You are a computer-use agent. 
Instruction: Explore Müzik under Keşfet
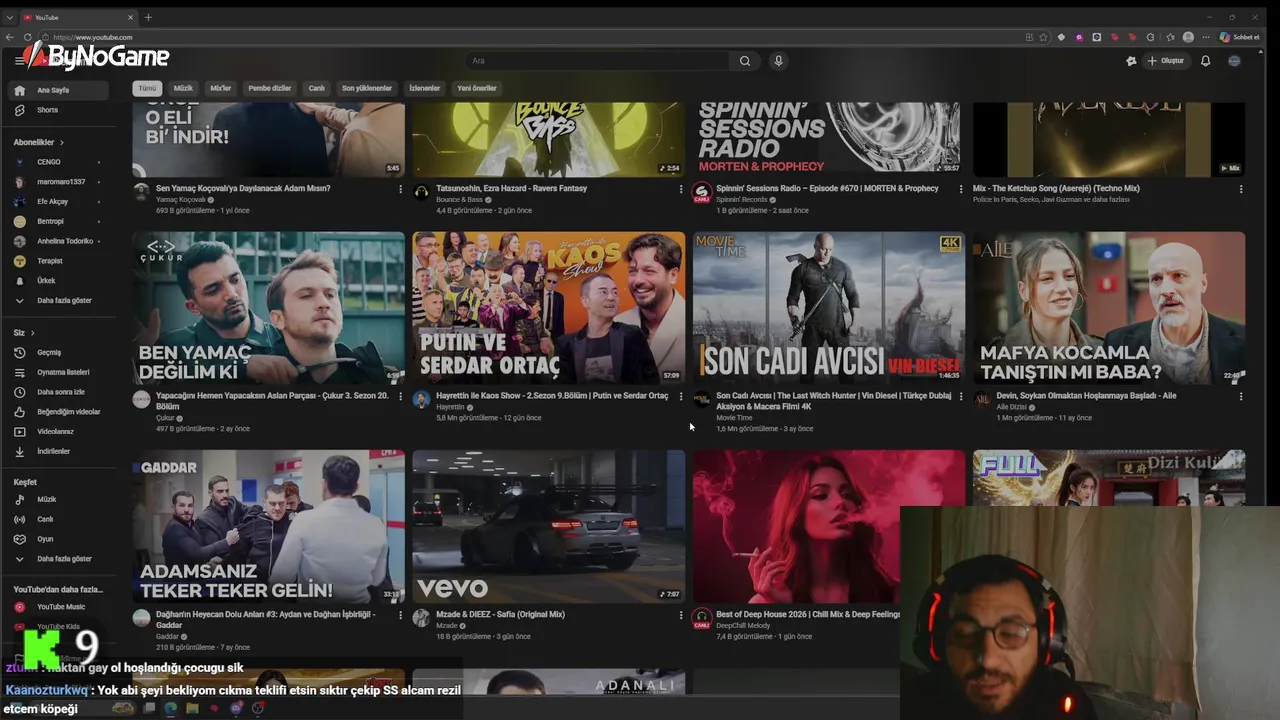60,499
